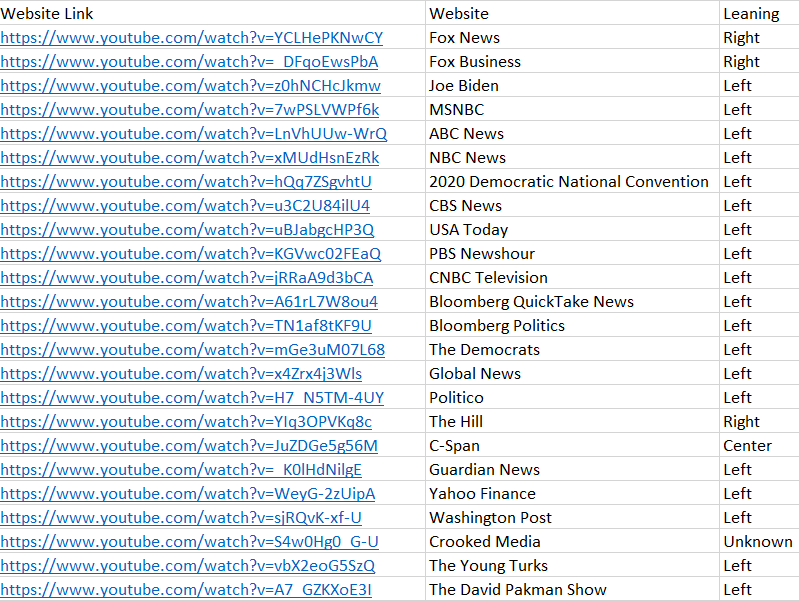Select the 'Website' column header cell
The height and width of the screenshot is (601, 800).
(572, 13)
